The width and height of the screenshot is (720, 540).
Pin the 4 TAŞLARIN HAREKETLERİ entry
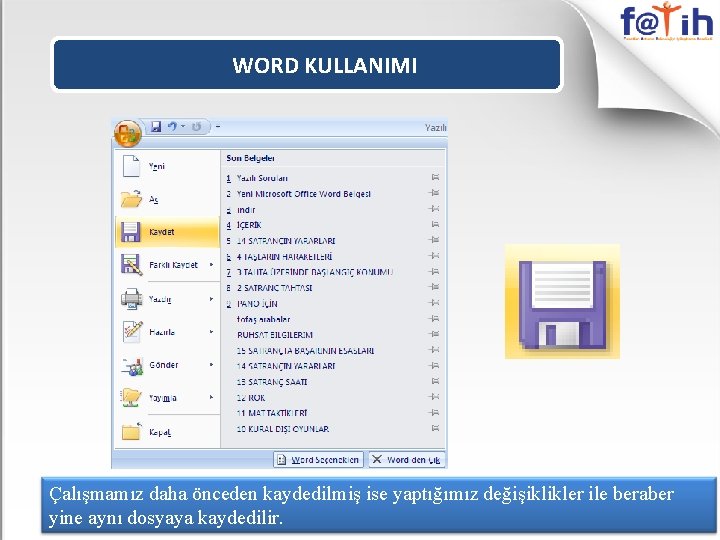point(434,256)
